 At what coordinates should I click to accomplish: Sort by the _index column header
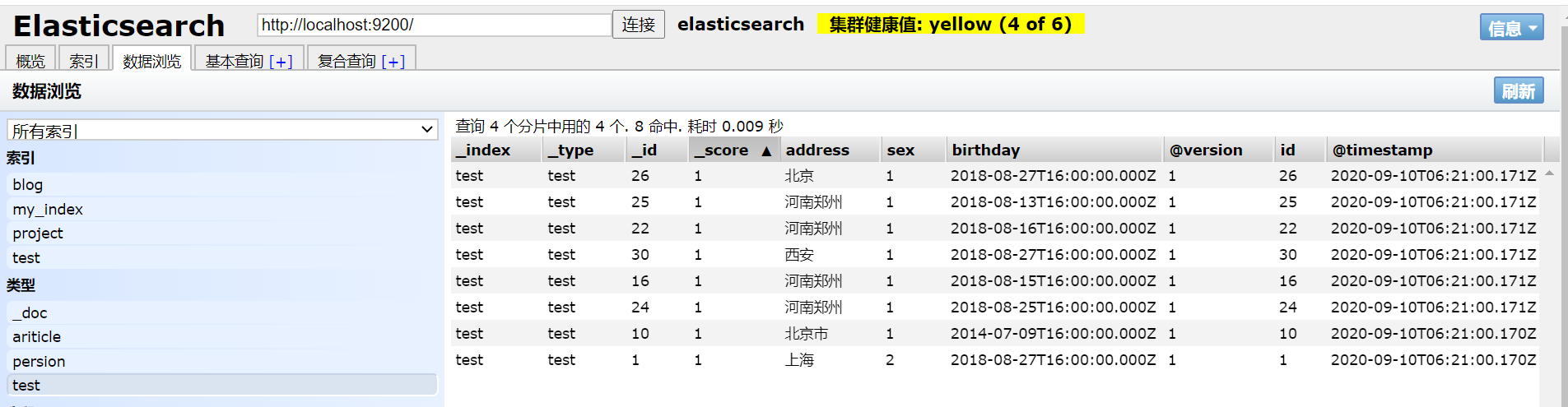(x=496, y=150)
